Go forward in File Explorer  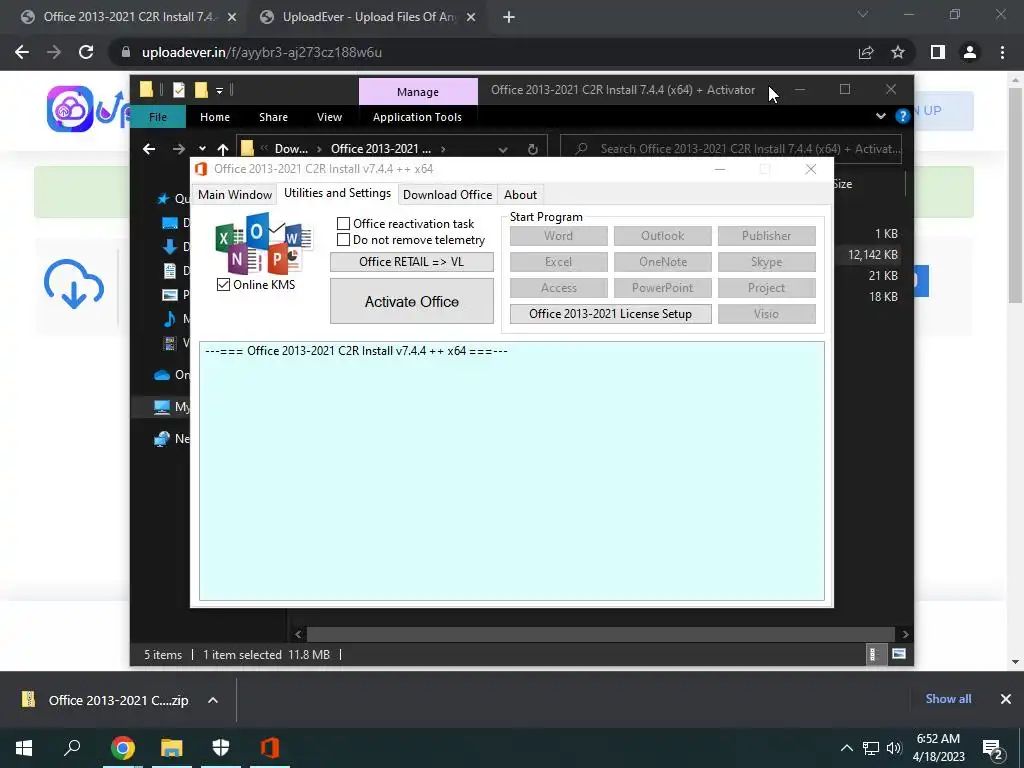pos(178,149)
